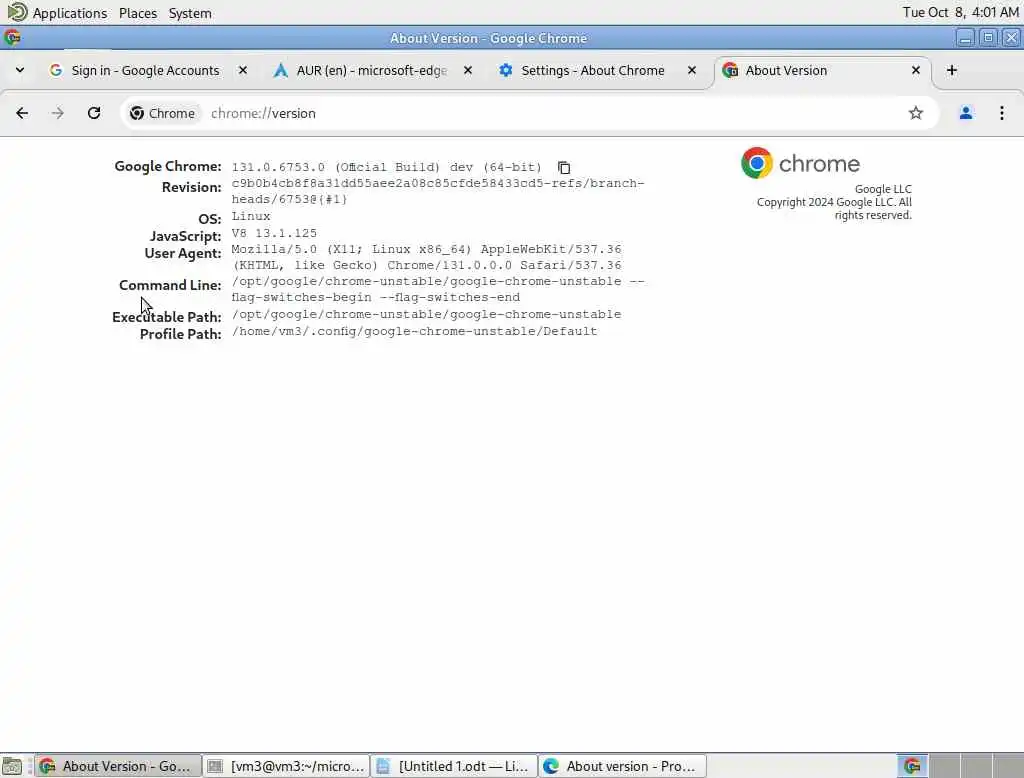
Task: Activate About Version Chrome taskbar button
Action: 118,766
